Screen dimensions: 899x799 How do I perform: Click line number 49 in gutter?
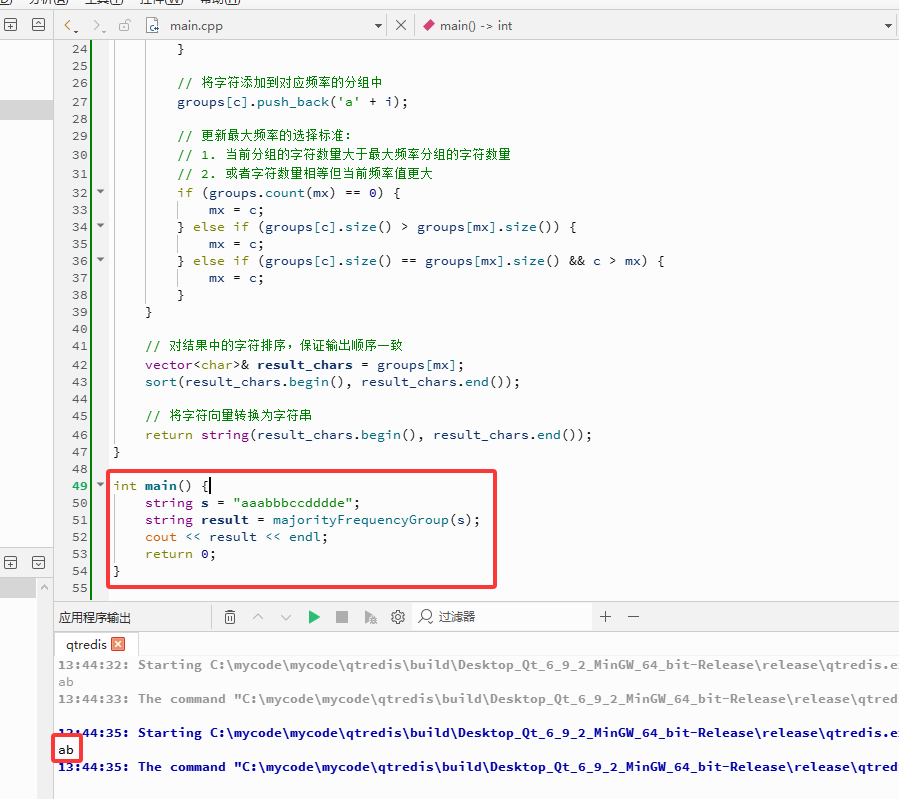[80, 486]
